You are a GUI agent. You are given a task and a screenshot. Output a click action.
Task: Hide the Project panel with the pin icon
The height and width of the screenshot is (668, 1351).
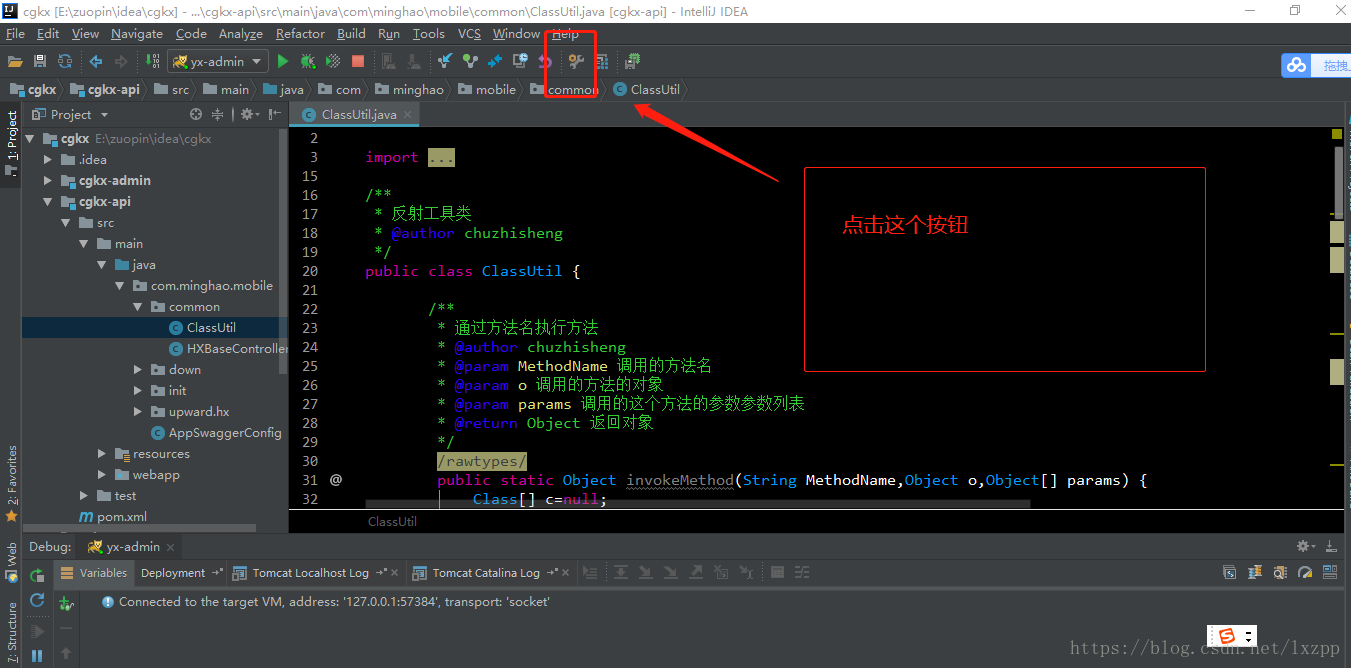click(275, 114)
